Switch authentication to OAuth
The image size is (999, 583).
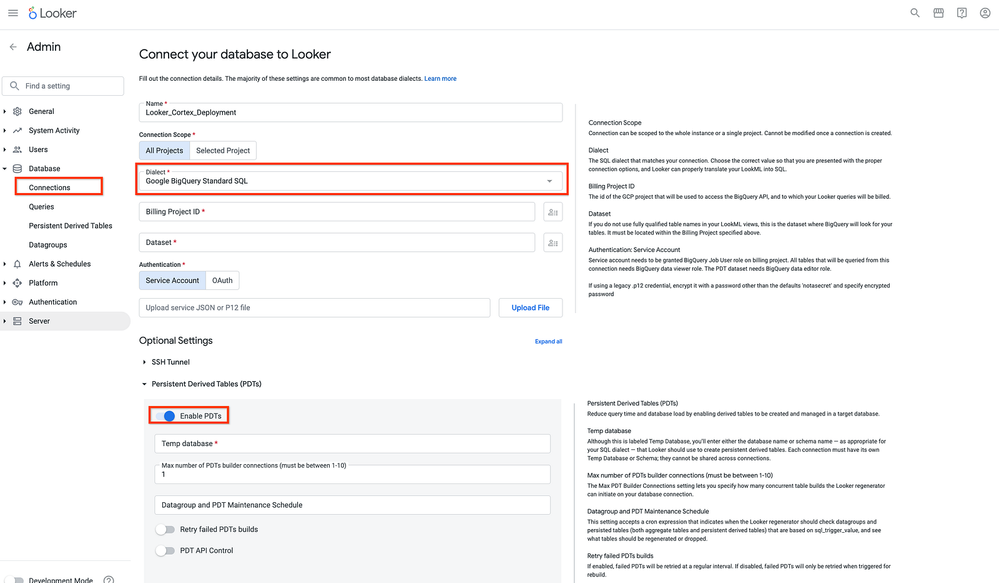pyautogui.click(x=222, y=280)
